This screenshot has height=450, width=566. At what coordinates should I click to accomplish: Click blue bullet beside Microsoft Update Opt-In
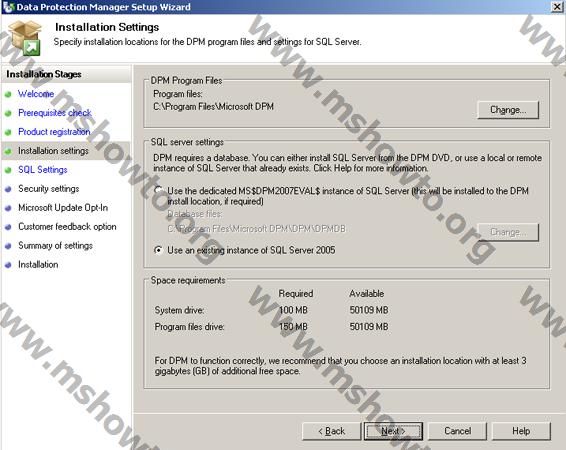point(8,208)
